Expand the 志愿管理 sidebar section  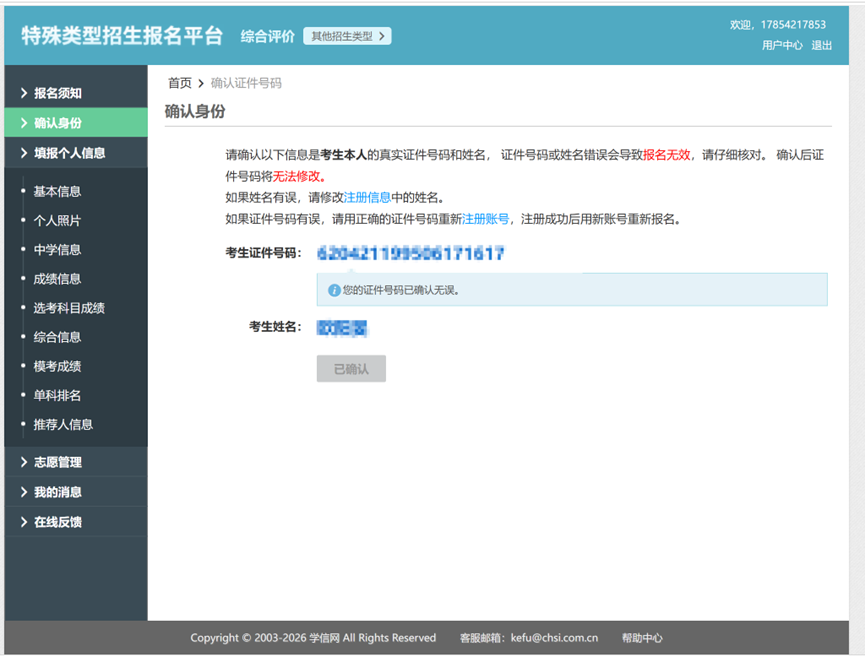pos(76,462)
